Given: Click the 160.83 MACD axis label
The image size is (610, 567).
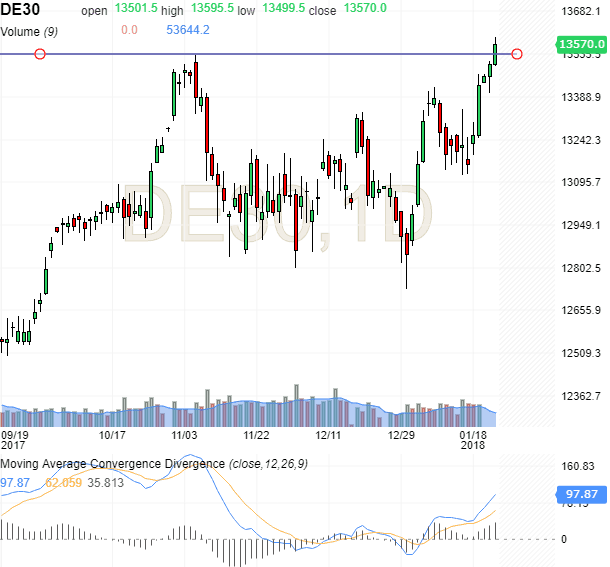Looking at the screenshot, I should (581, 466).
